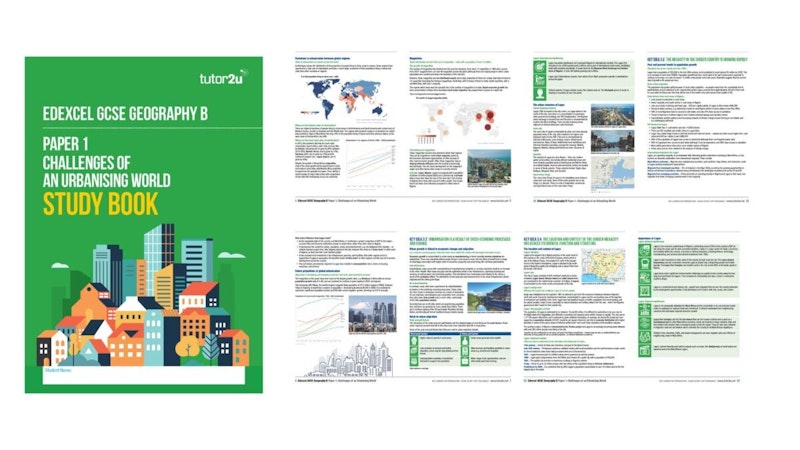Image resolution: width=800 pixels, height=450 pixels.
Task: Open the Lagos waterfront photo in the middle
Action: [612, 141]
